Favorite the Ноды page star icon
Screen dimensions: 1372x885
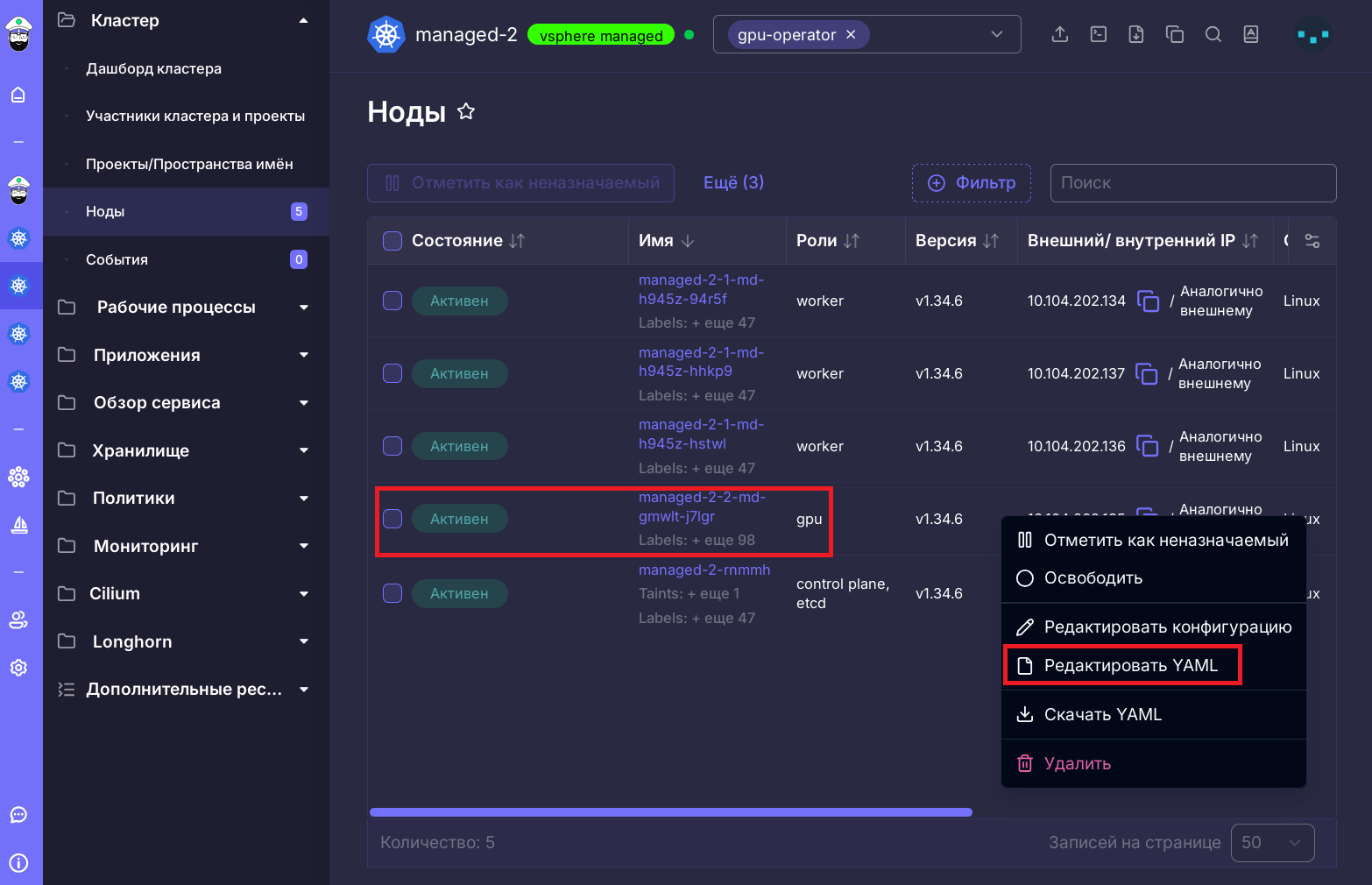coord(466,111)
